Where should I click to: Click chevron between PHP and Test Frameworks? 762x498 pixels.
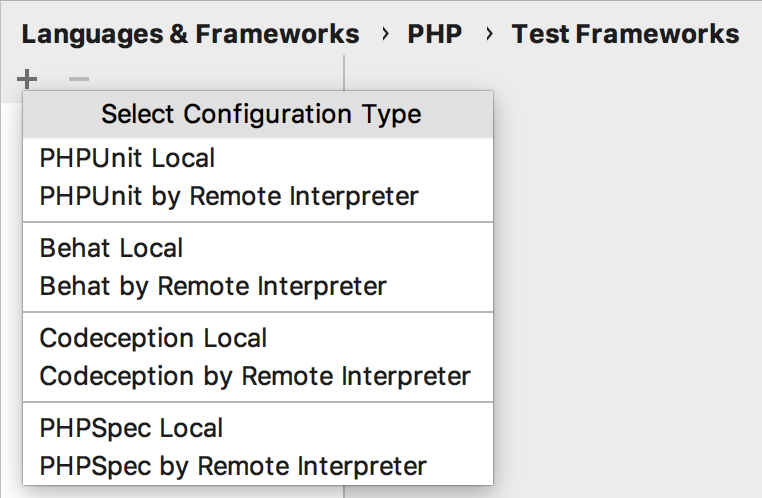pyautogui.click(x=489, y=34)
